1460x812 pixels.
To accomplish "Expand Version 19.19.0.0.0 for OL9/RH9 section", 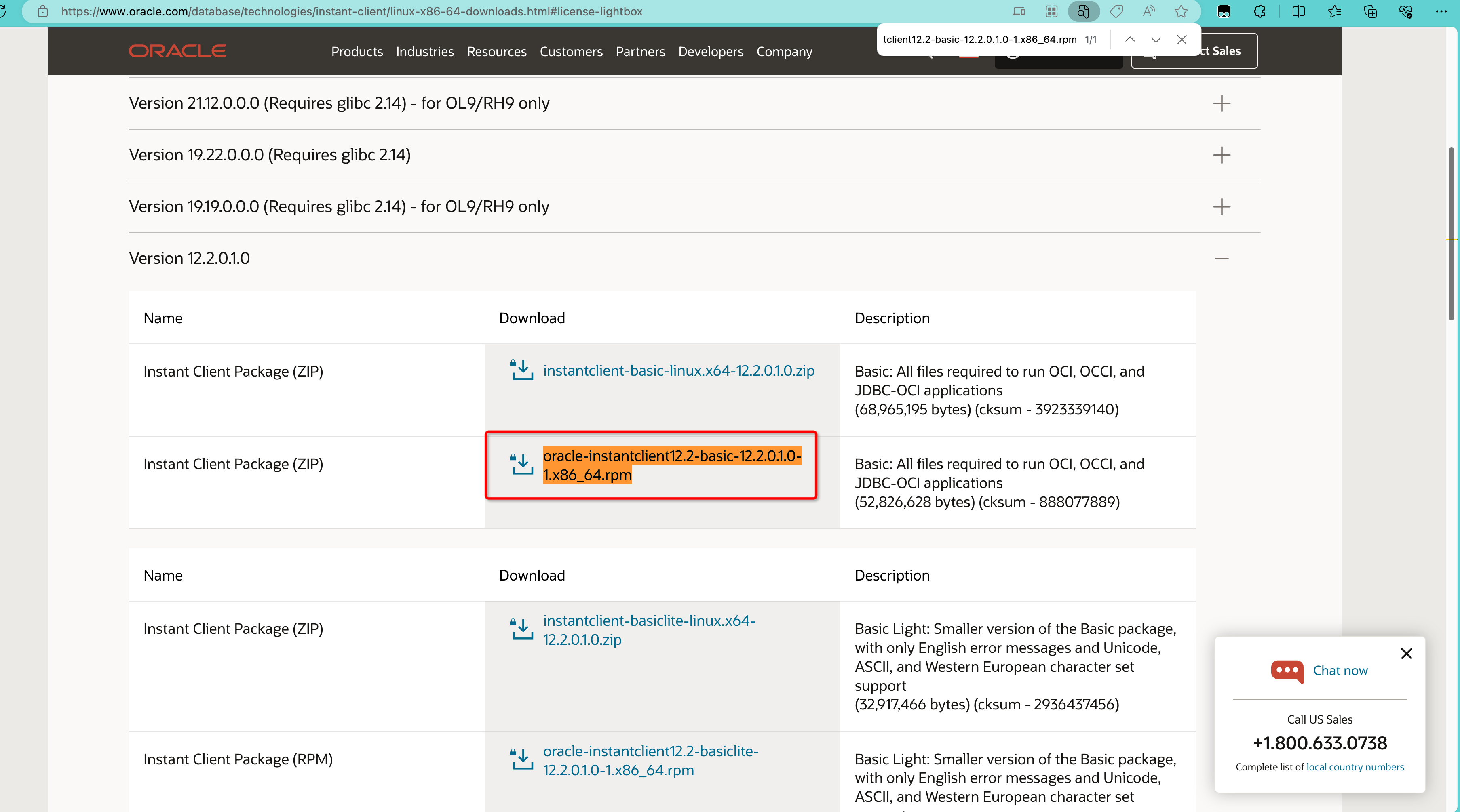I will (x=1222, y=206).
